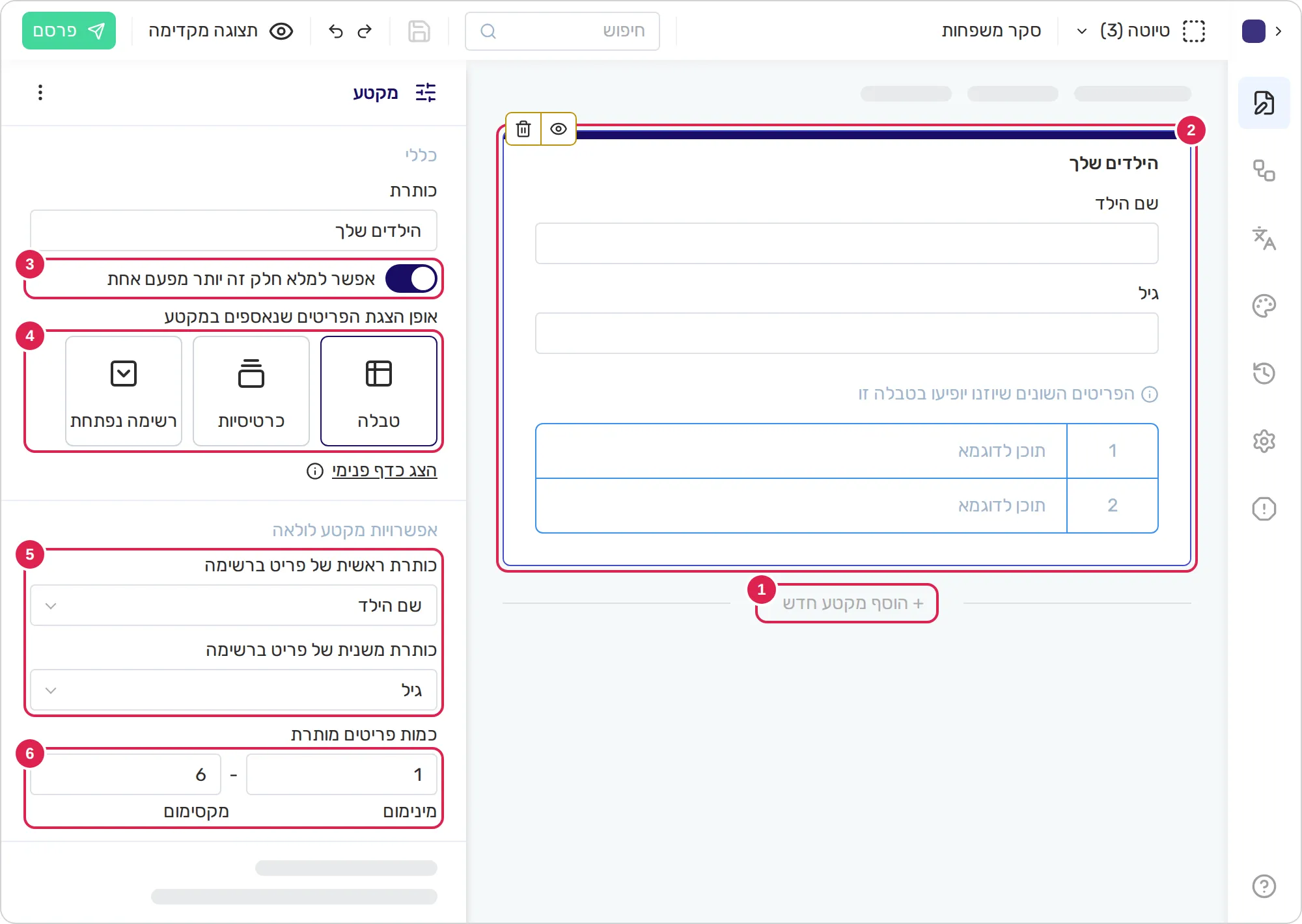Screen dimensions: 1302x924
Task: Open the three-dot menu in מקטע panel
Action: (x=40, y=92)
